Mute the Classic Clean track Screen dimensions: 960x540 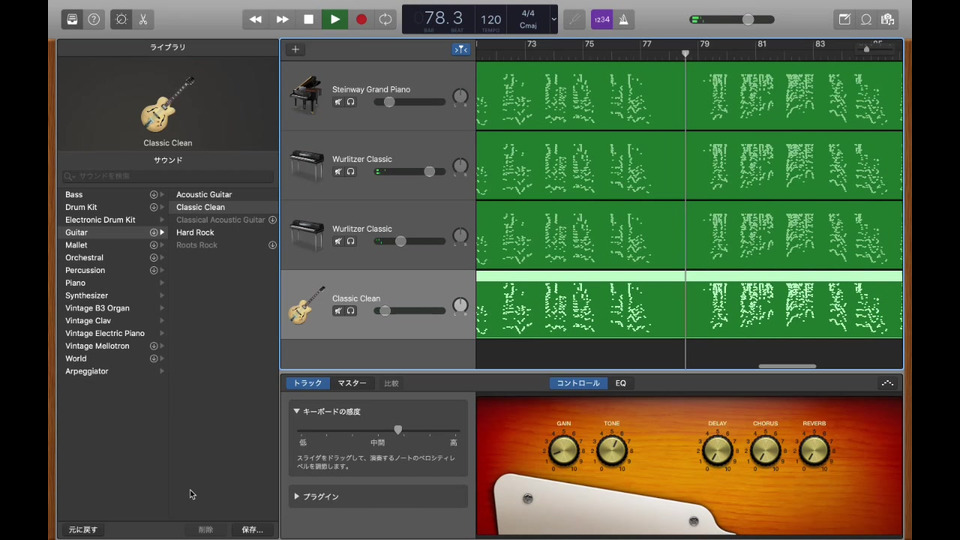coord(338,311)
